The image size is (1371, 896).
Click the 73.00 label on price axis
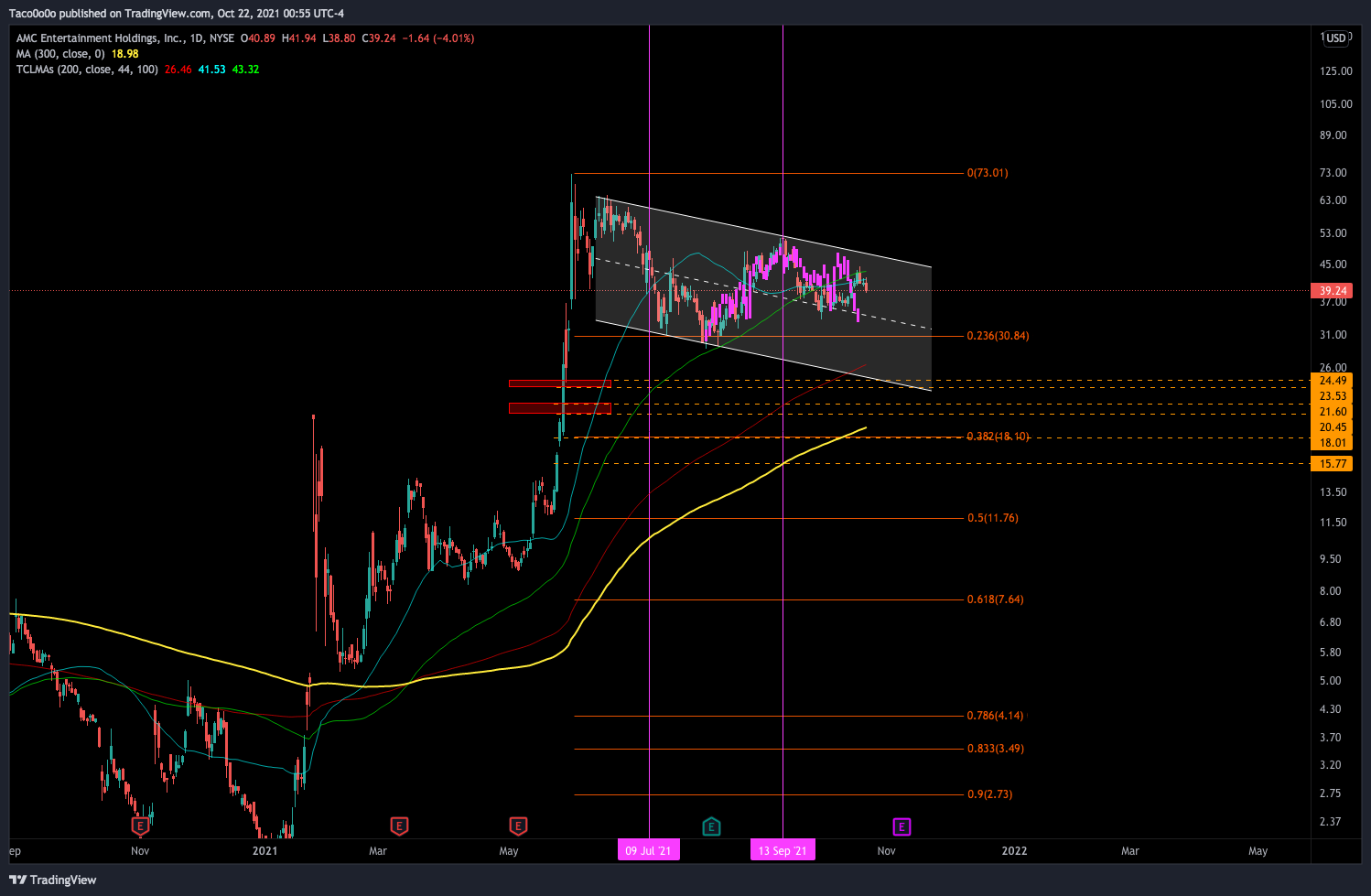click(x=1334, y=173)
